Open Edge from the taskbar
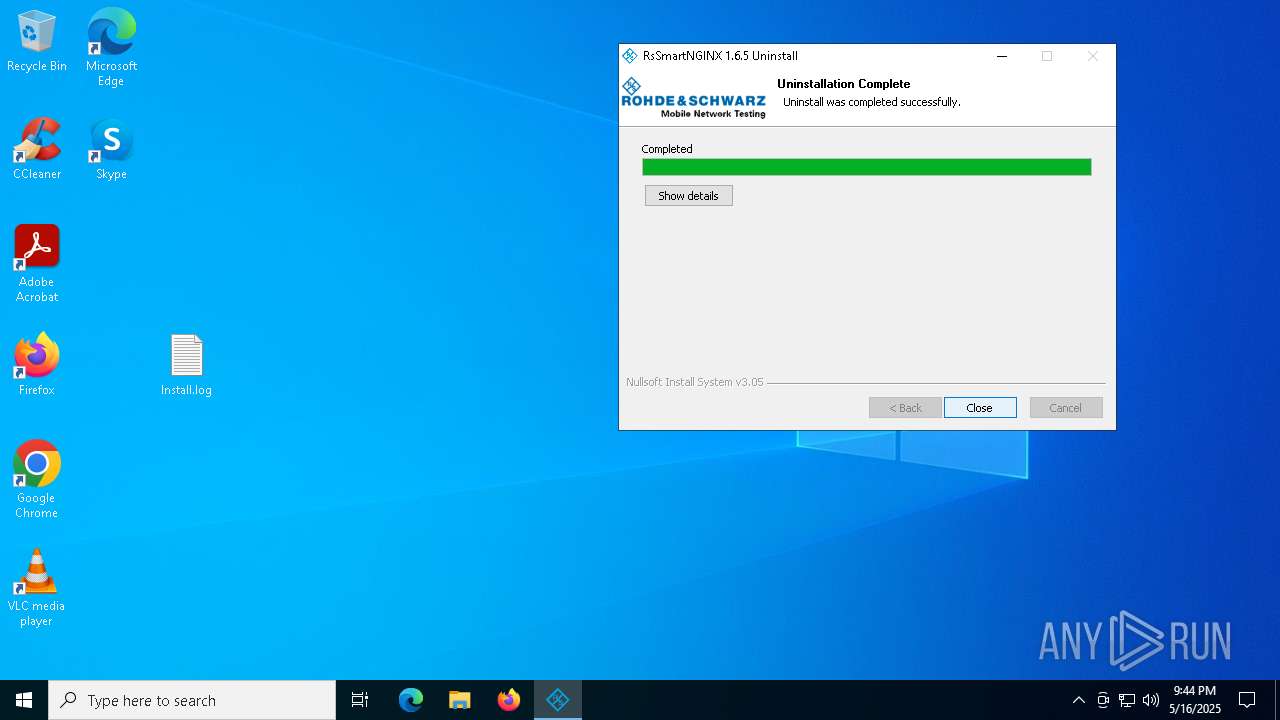This screenshot has width=1280, height=720. pyautogui.click(x=411, y=700)
